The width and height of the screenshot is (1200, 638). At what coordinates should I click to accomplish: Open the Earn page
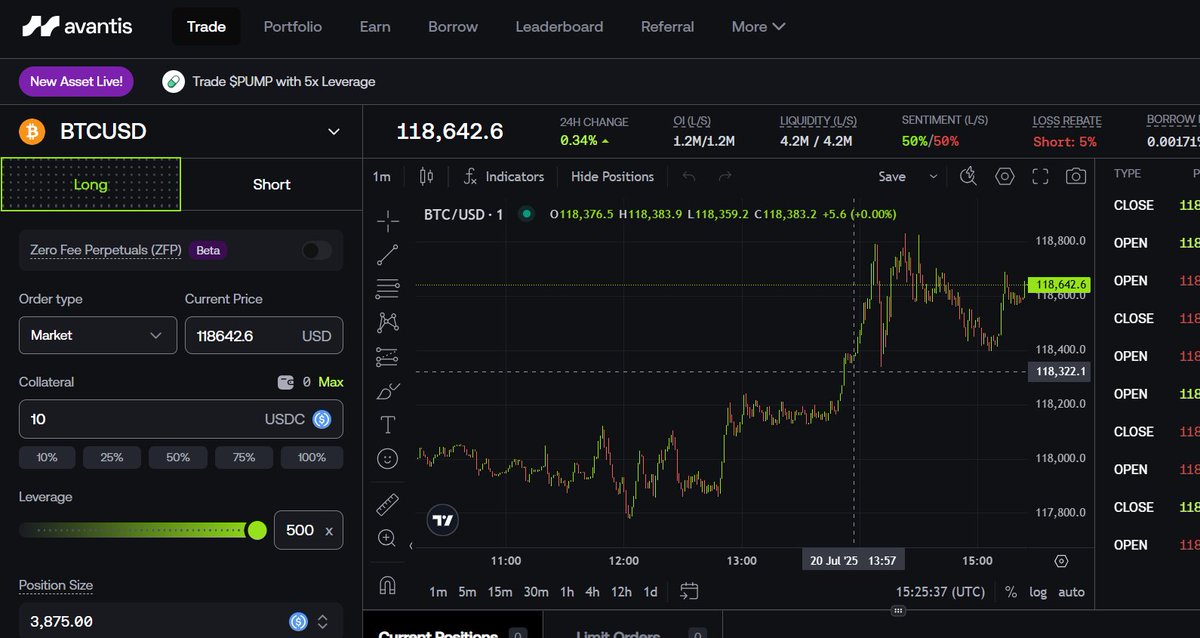(375, 27)
